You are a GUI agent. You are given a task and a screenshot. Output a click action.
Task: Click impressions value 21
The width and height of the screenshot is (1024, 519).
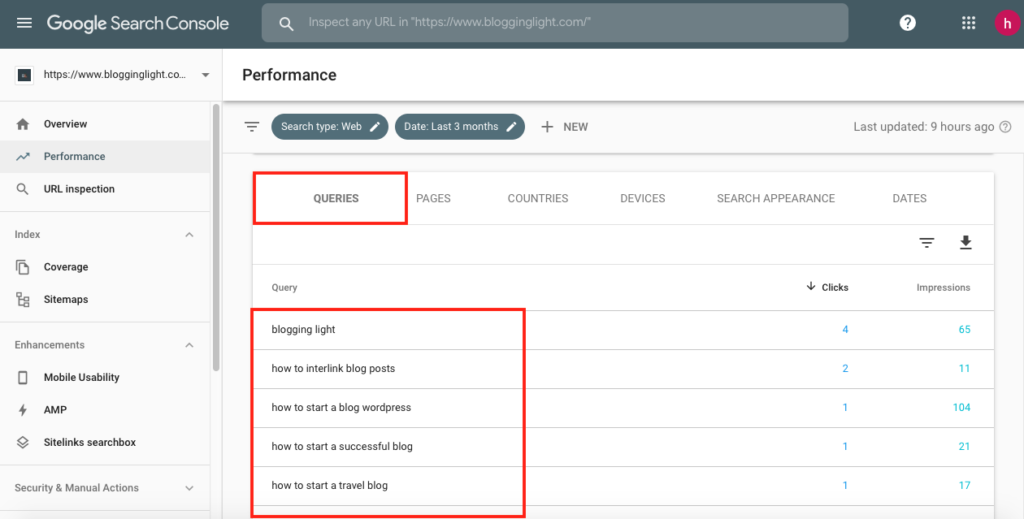[965, 447]
